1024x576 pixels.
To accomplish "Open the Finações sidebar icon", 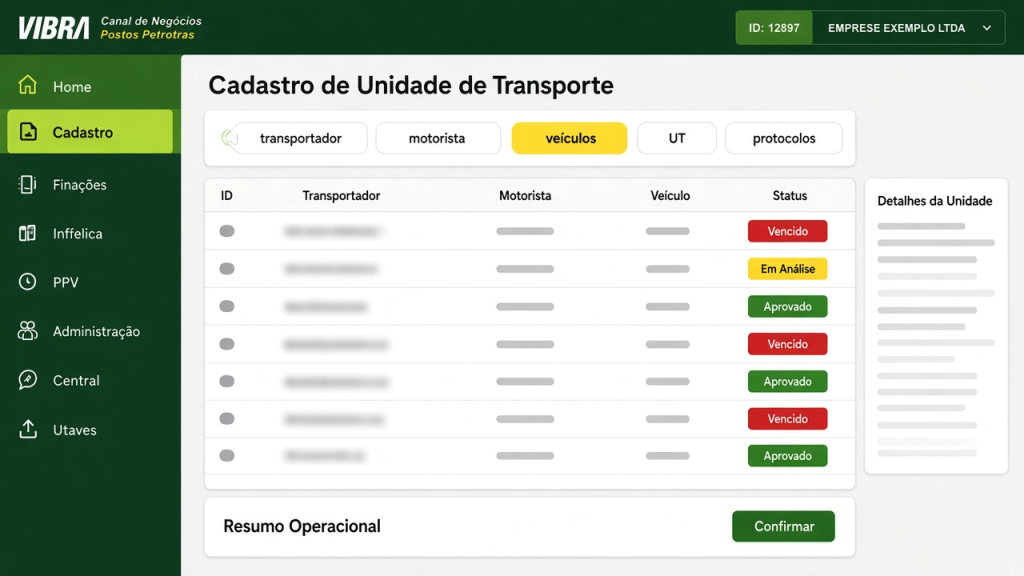I will [x=27, y=185].
